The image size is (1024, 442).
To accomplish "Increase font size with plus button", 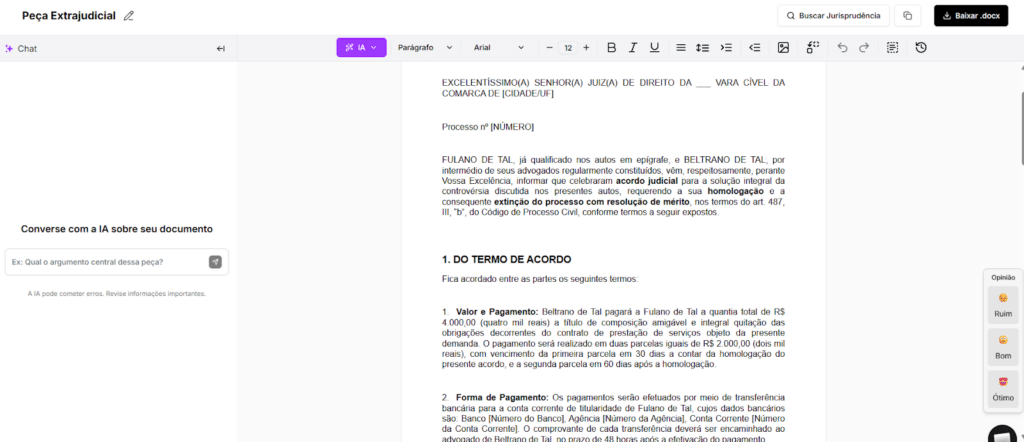I will [586, 48].
